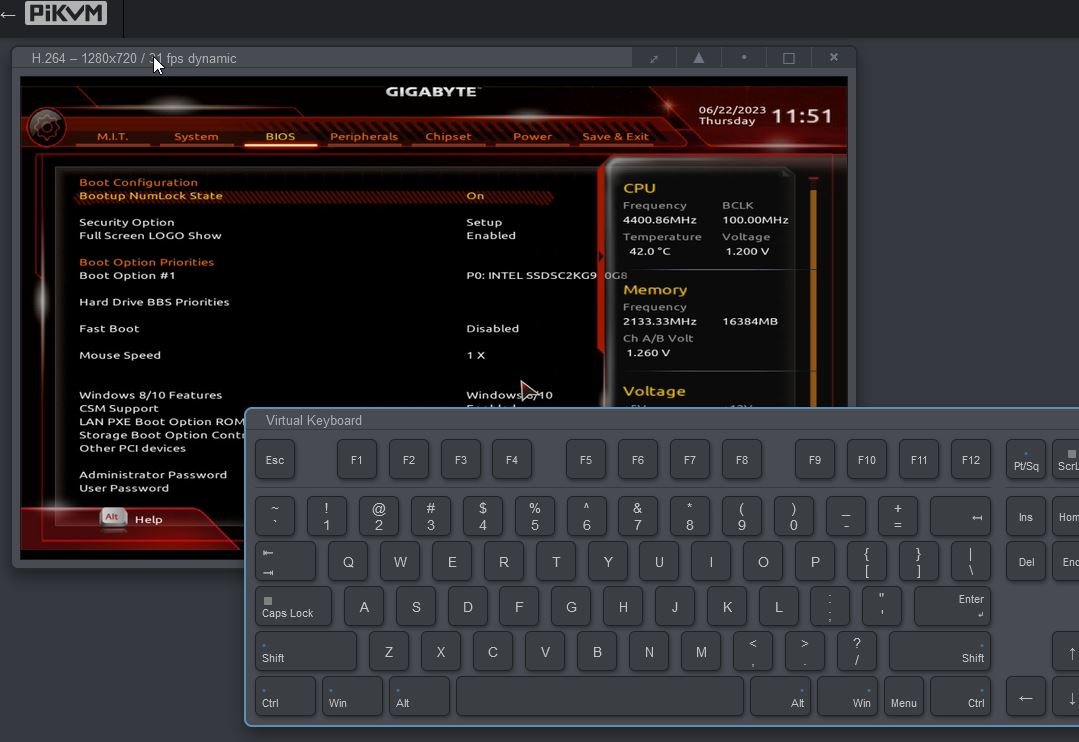
Task: Click the quote key
Action: [x=882, y=606]
